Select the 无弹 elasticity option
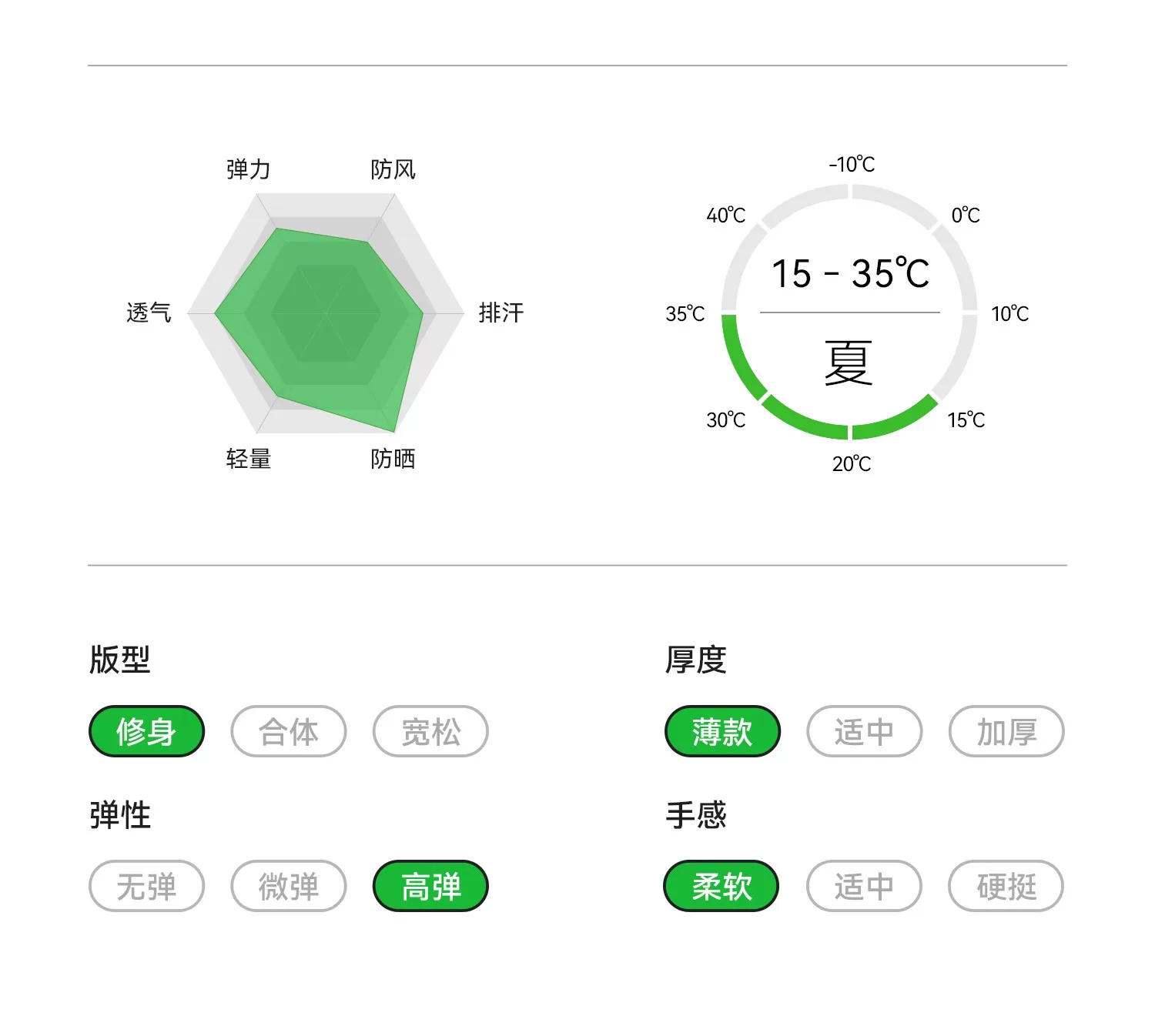 [146, 886]
